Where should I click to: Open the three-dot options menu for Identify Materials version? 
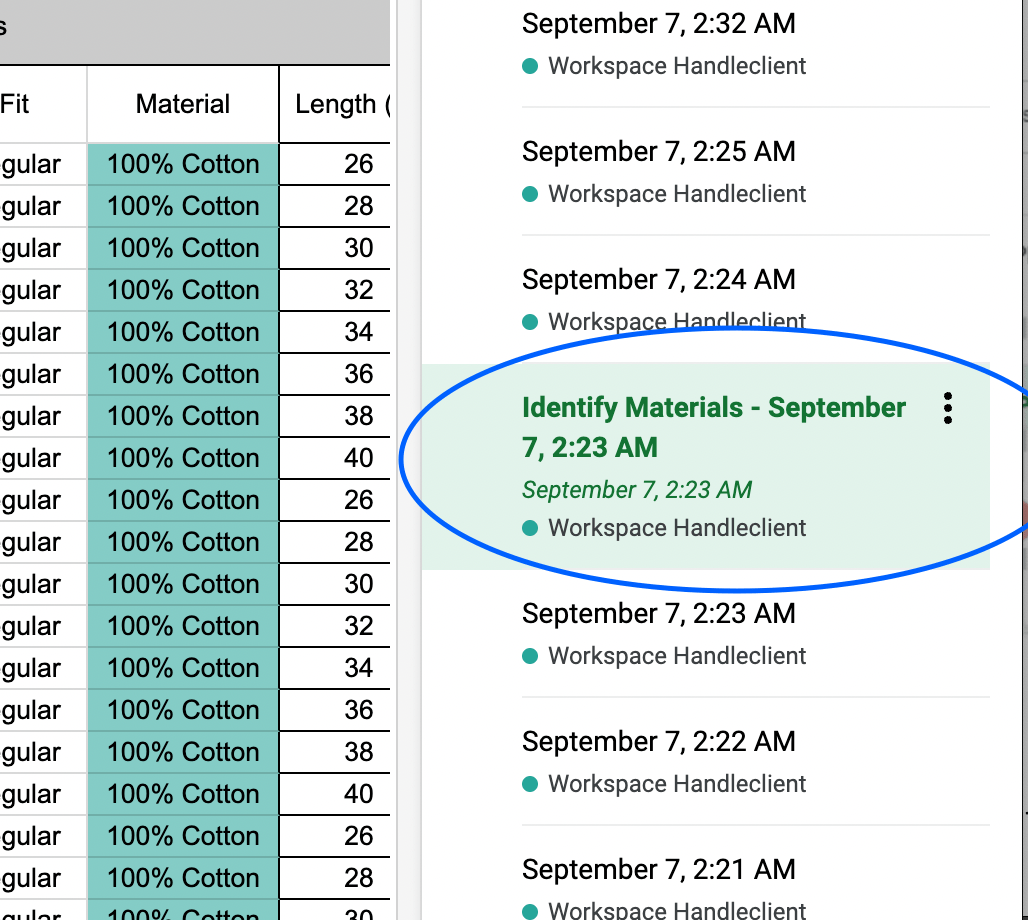(x=947, y=408)
